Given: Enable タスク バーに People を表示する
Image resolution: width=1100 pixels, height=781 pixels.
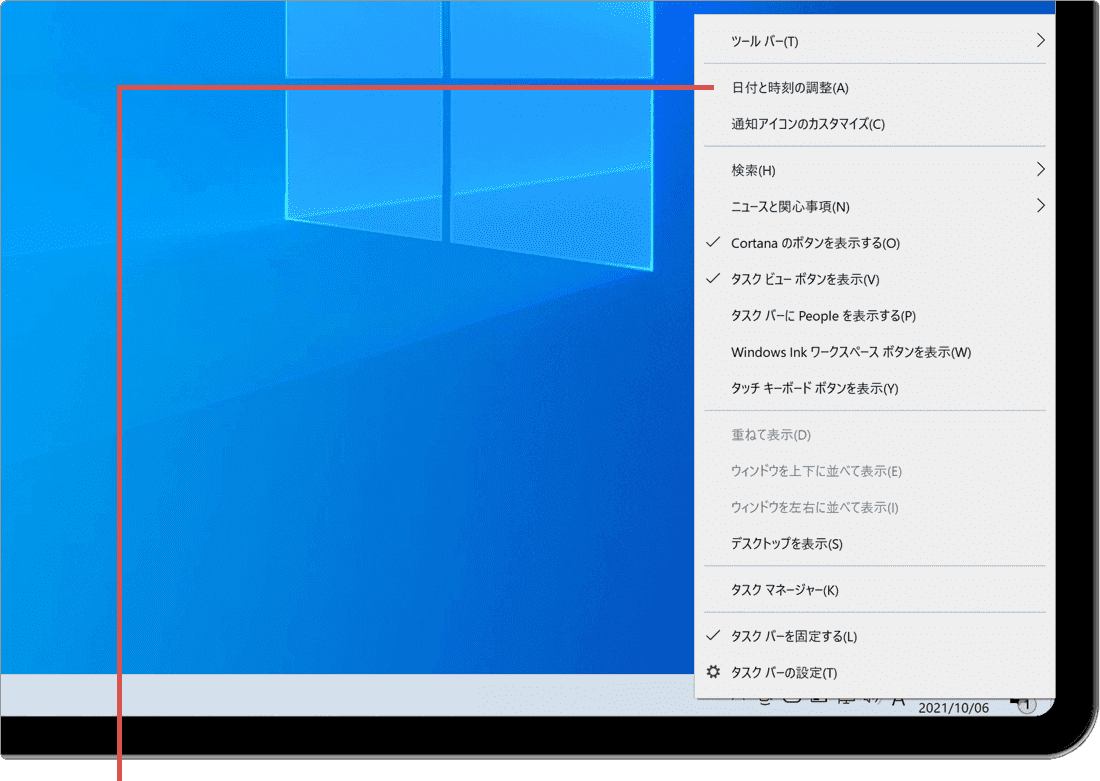Looking at the screenshot, I should (x=822, y=316).
